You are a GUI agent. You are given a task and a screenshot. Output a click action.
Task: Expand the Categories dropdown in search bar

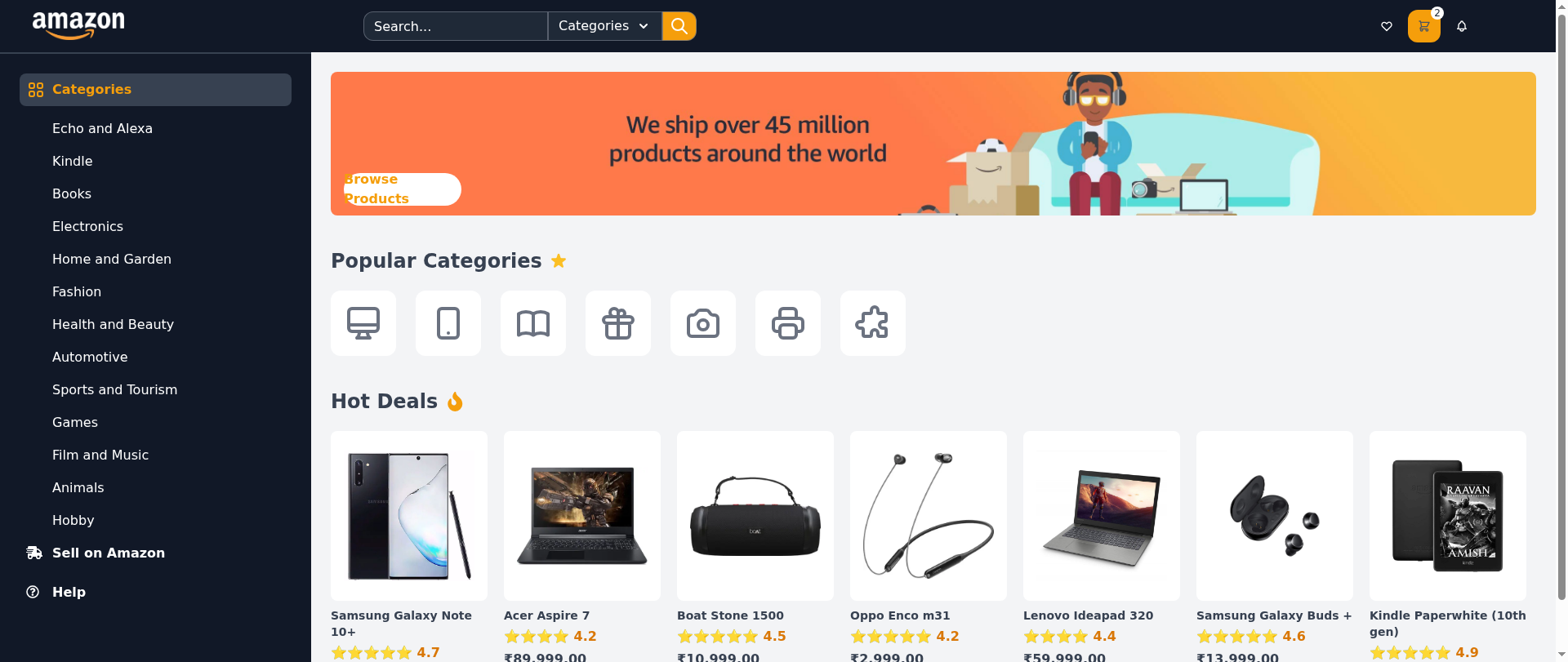point(604,26)
